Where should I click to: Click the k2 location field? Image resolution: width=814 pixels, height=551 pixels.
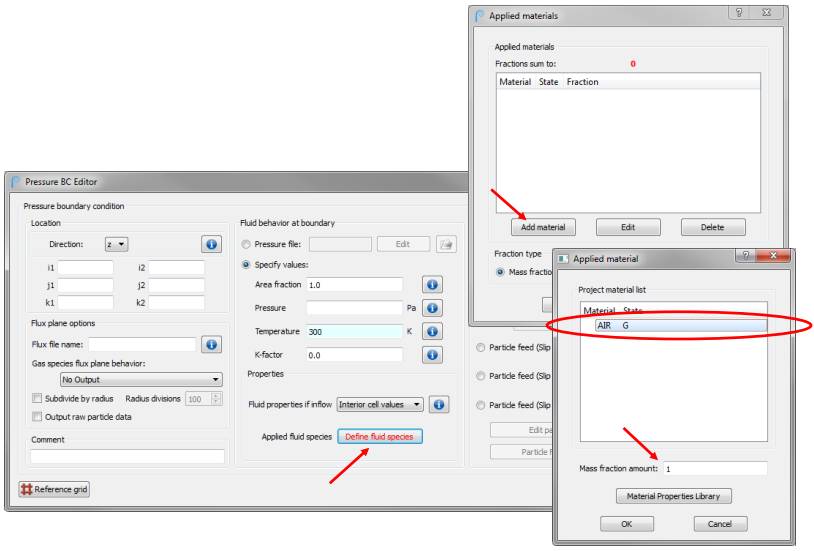click(x=177, y=302)
